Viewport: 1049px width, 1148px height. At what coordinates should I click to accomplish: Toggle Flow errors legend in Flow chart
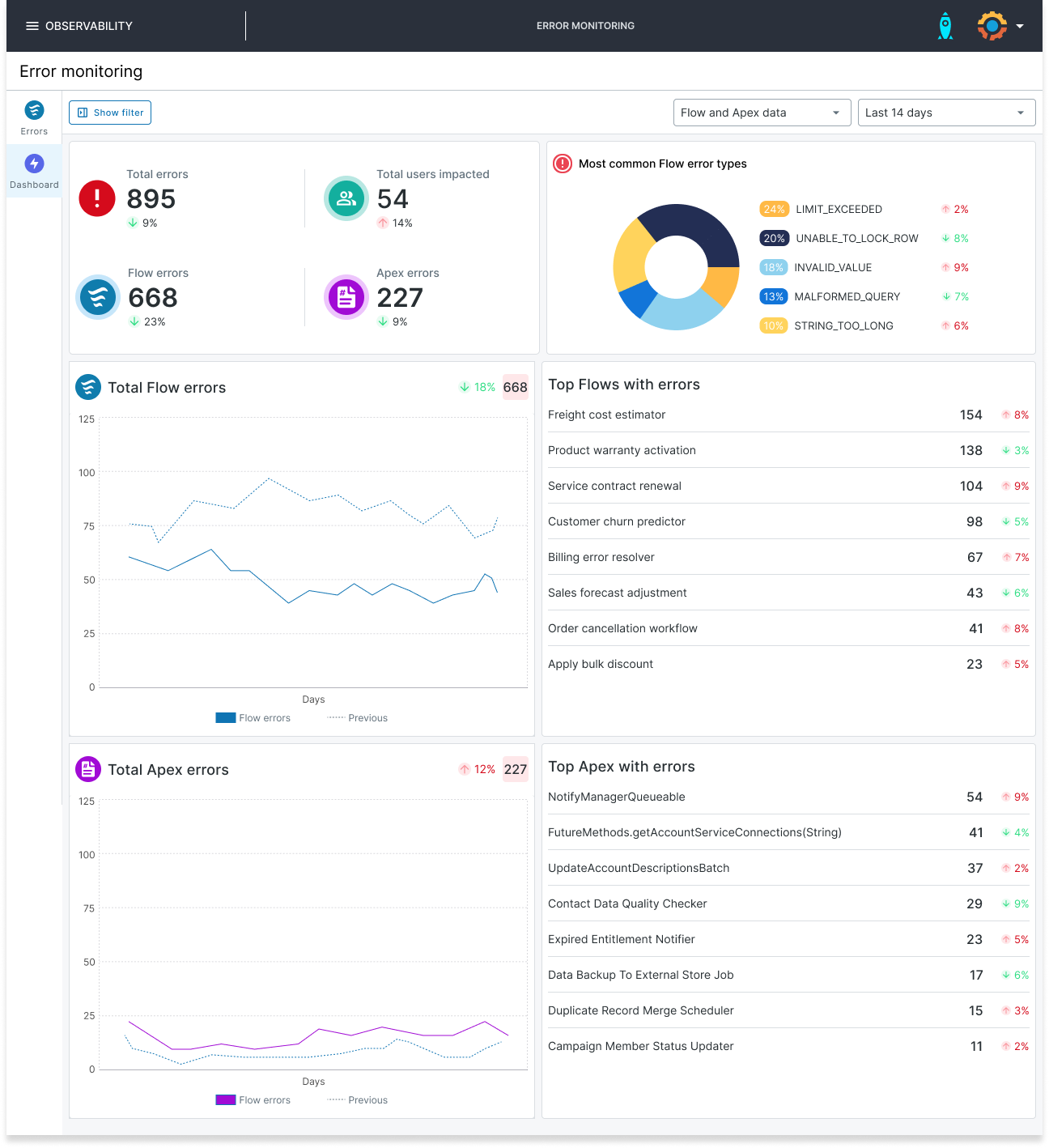click(x=253, y=718)
